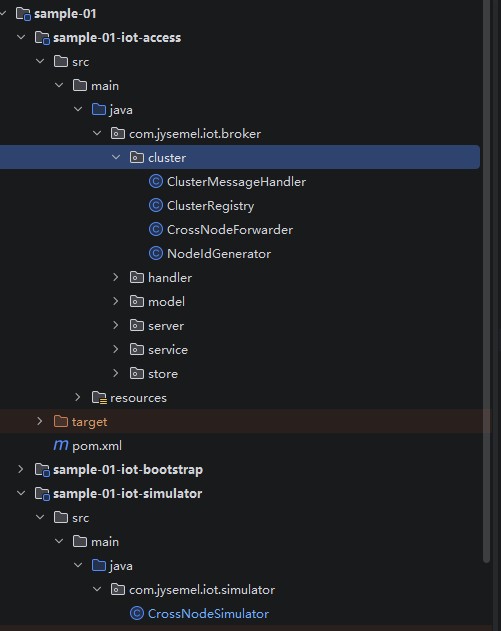Click the sample-01-iot-bootstrap module icon

click(42, 470)
